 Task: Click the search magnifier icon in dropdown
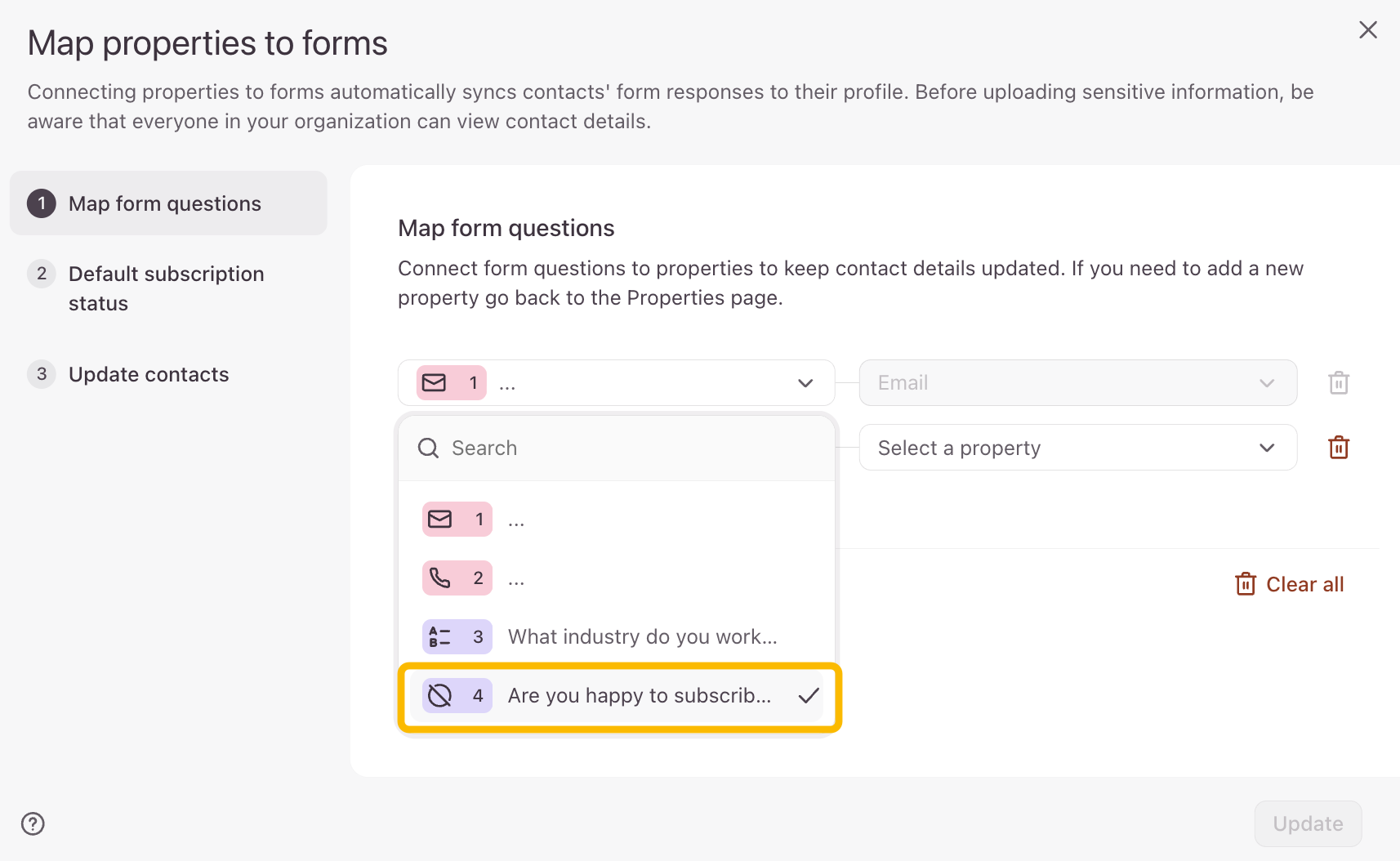428,448
